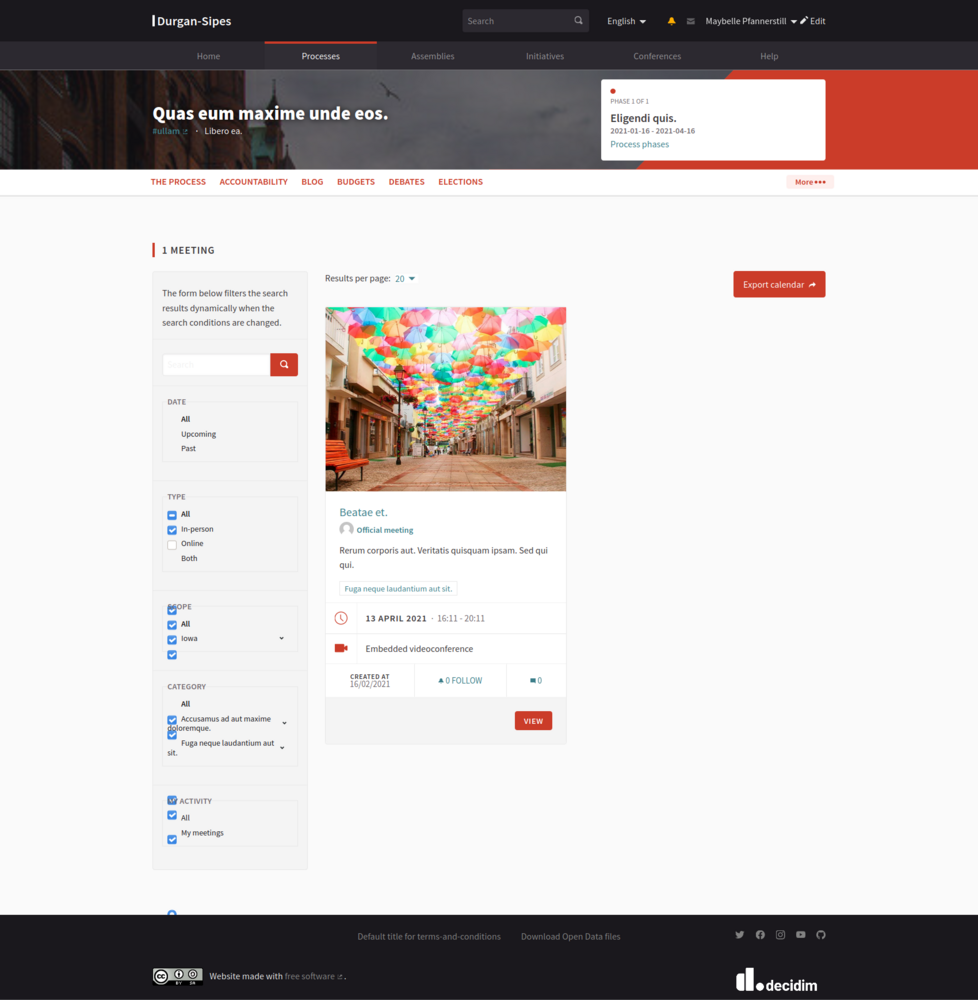Open the Instagram link in footer
Viewport: 978px width, 1000px height.
coord(780,935)
